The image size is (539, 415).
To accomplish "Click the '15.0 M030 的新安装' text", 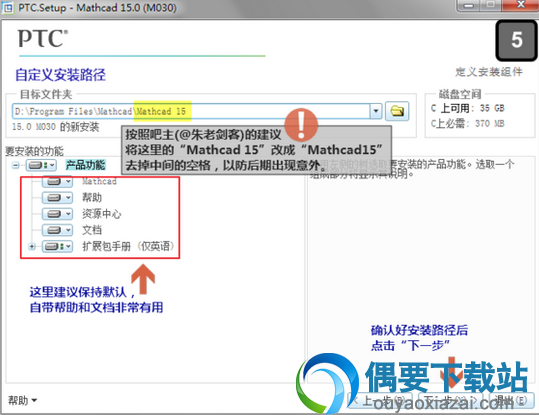I will [x=55, y=127].
